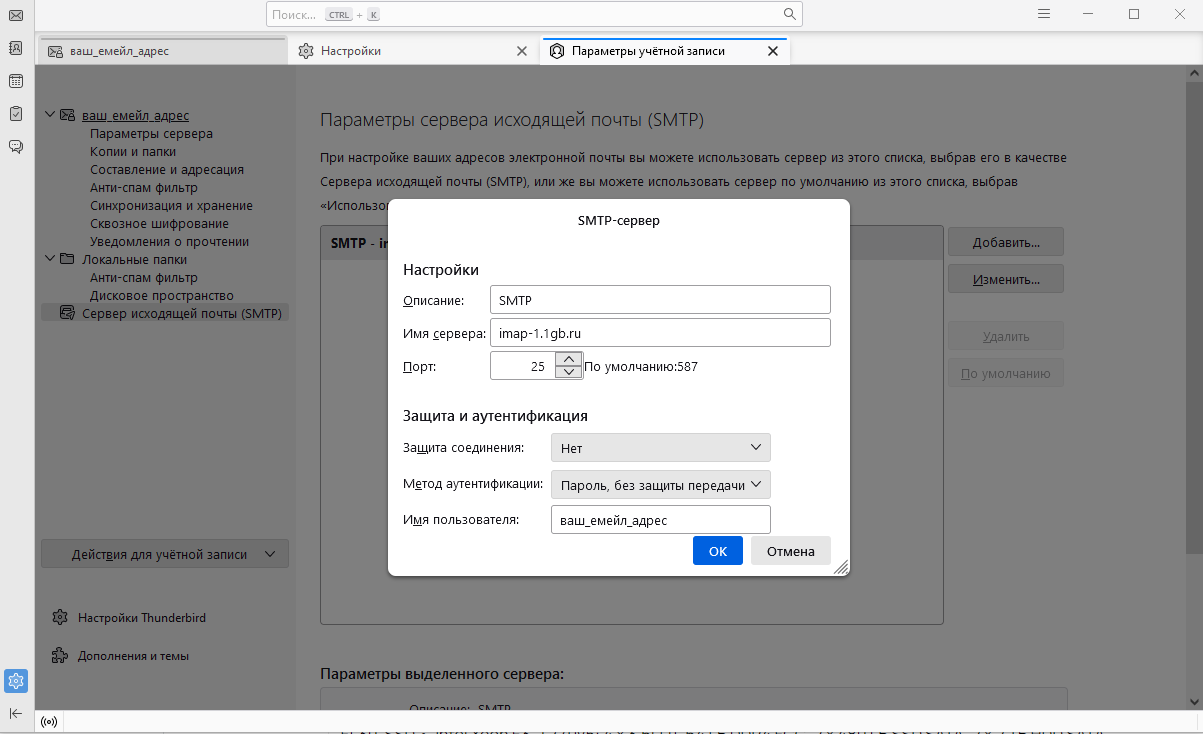Open the Thunderbird hamburger menu
The image size is (1203, 734).
point(1044,15)
